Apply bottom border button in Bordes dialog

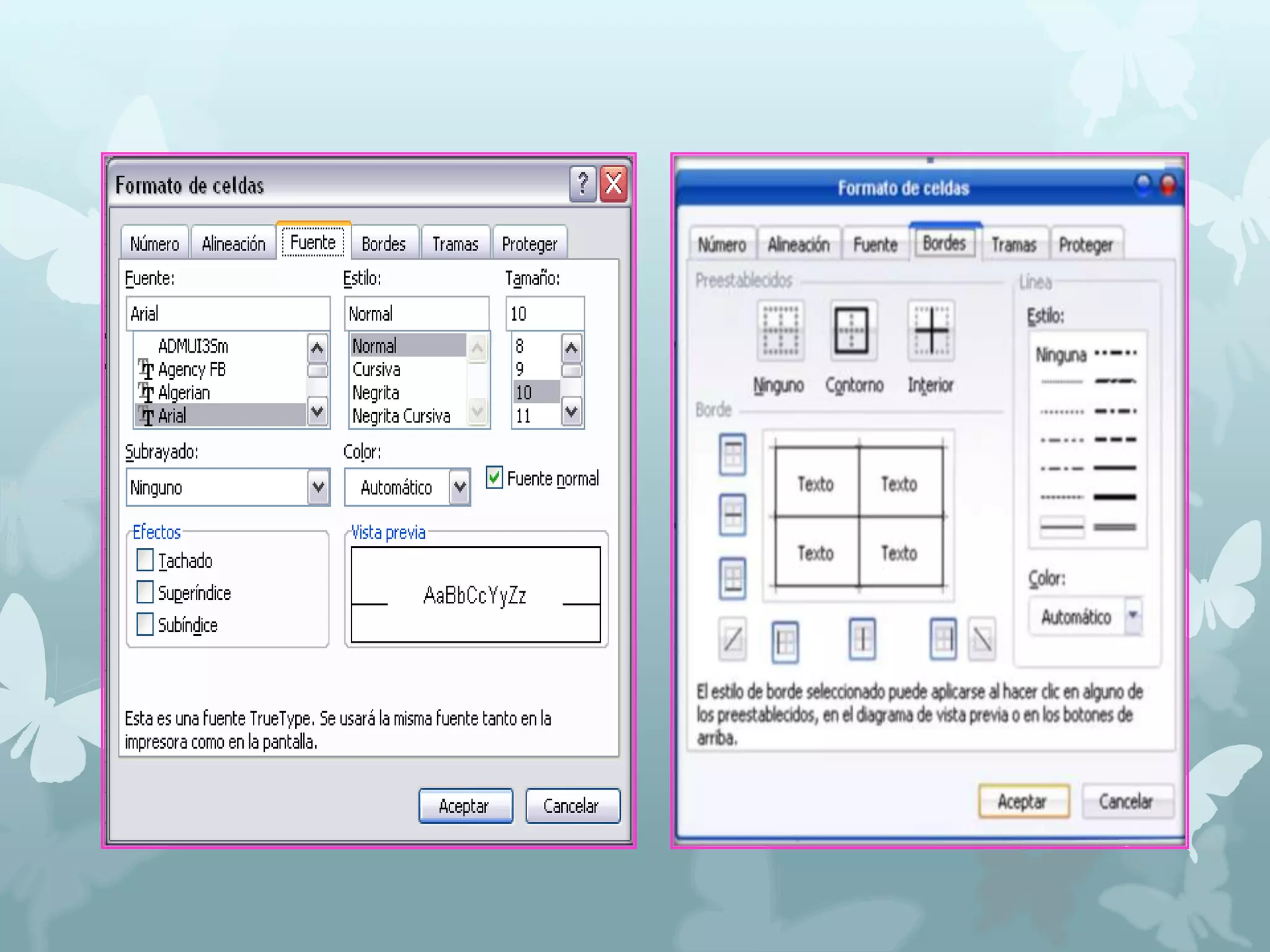[732, 579]
